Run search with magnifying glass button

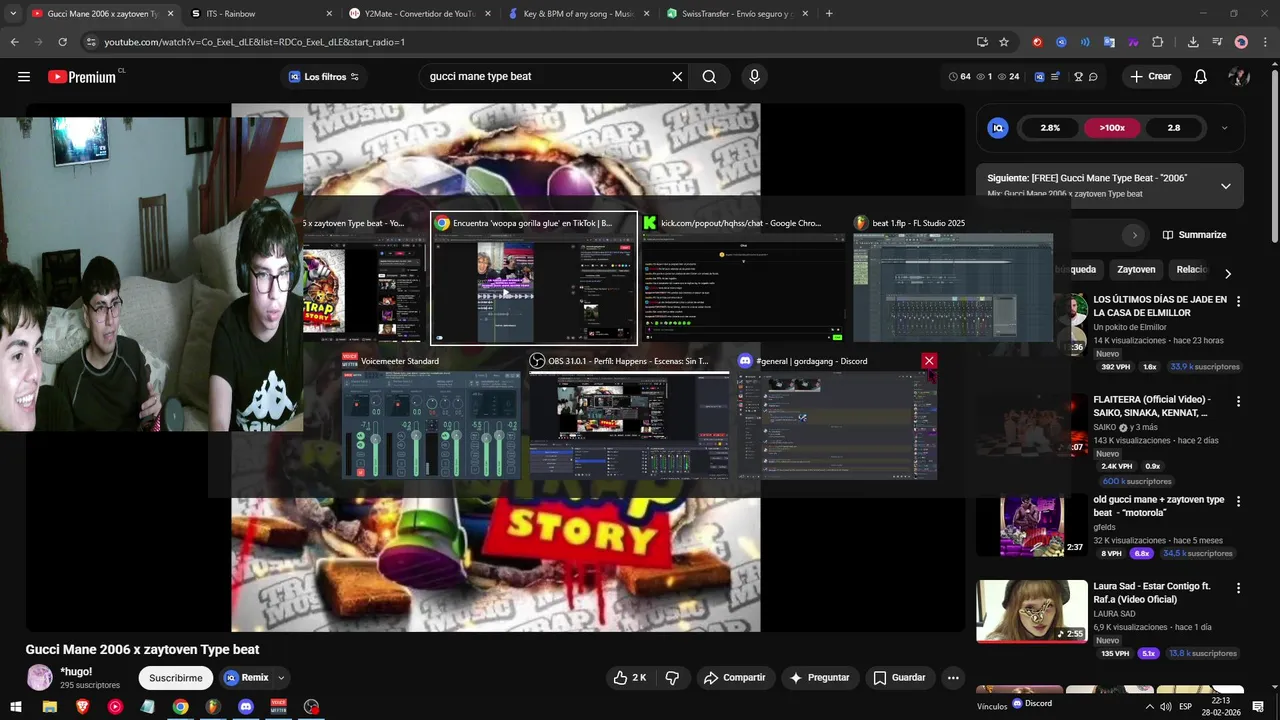tap(709, 76)
